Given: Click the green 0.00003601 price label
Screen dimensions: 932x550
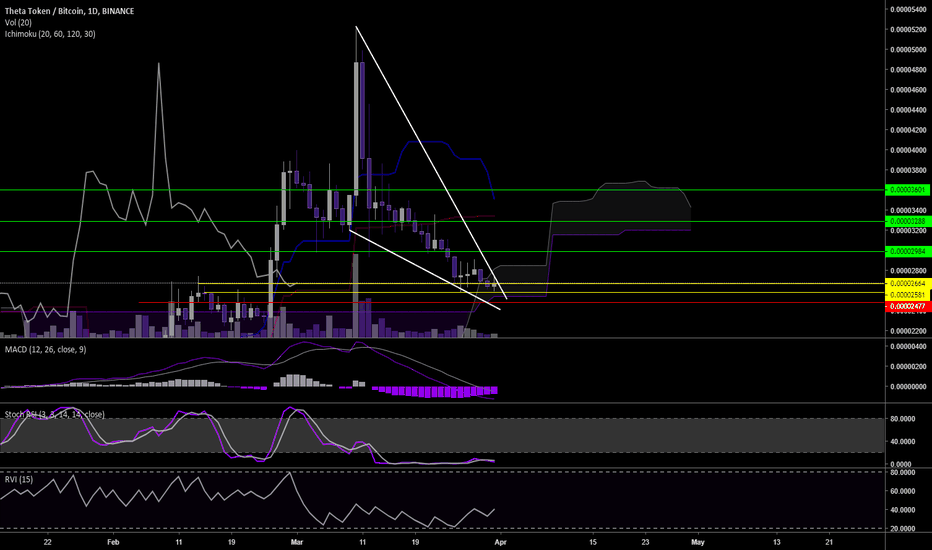Looking at the screenshot, I should pyautogui.click(x=908, y=190).
